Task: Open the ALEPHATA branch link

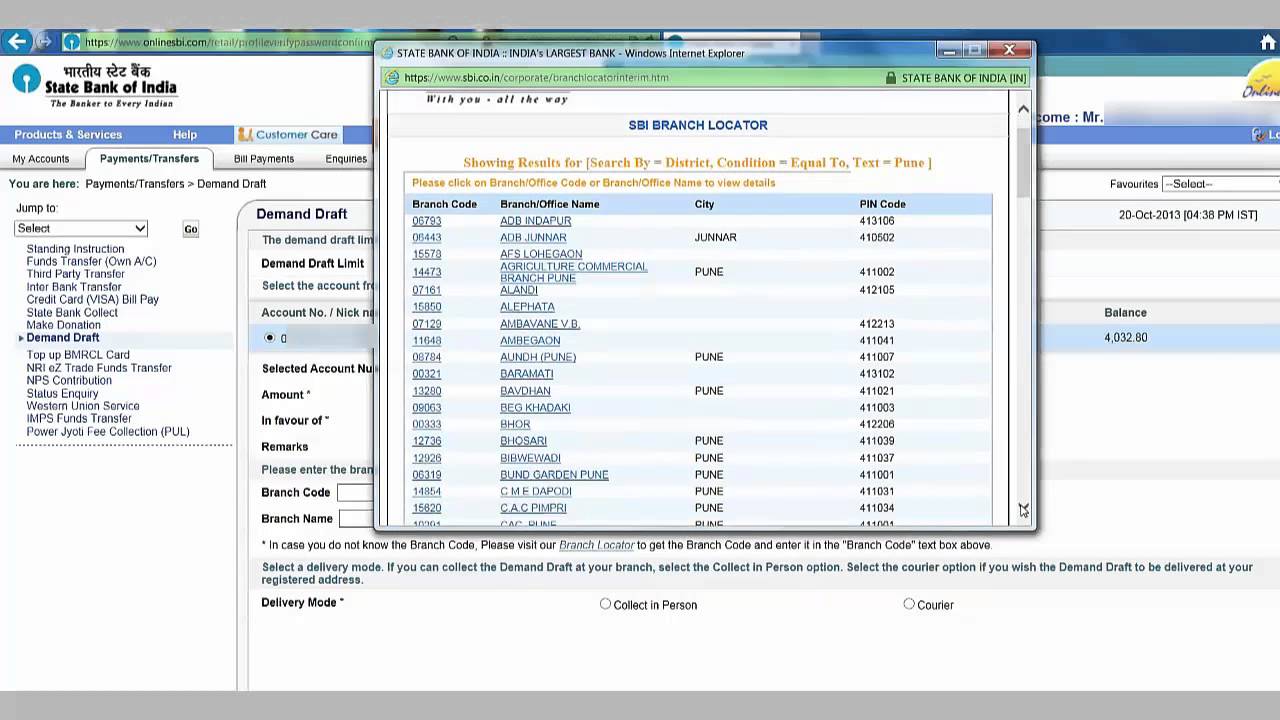Action: 527,307
